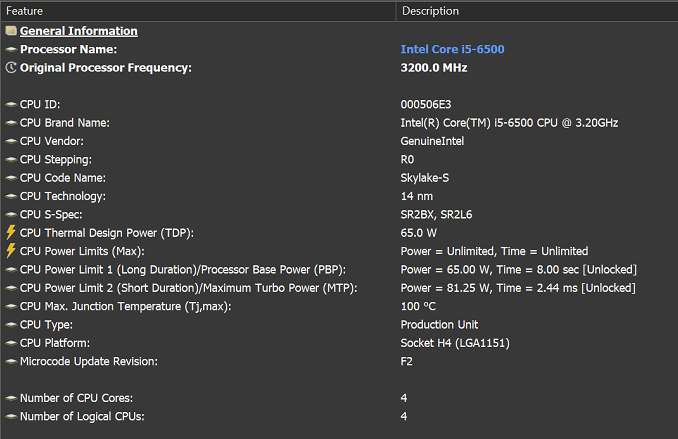Viewport: 678px width, 439px height.
Task: Click the chip icon beside CPU Power Limit 1
Action: pos(11,269)
